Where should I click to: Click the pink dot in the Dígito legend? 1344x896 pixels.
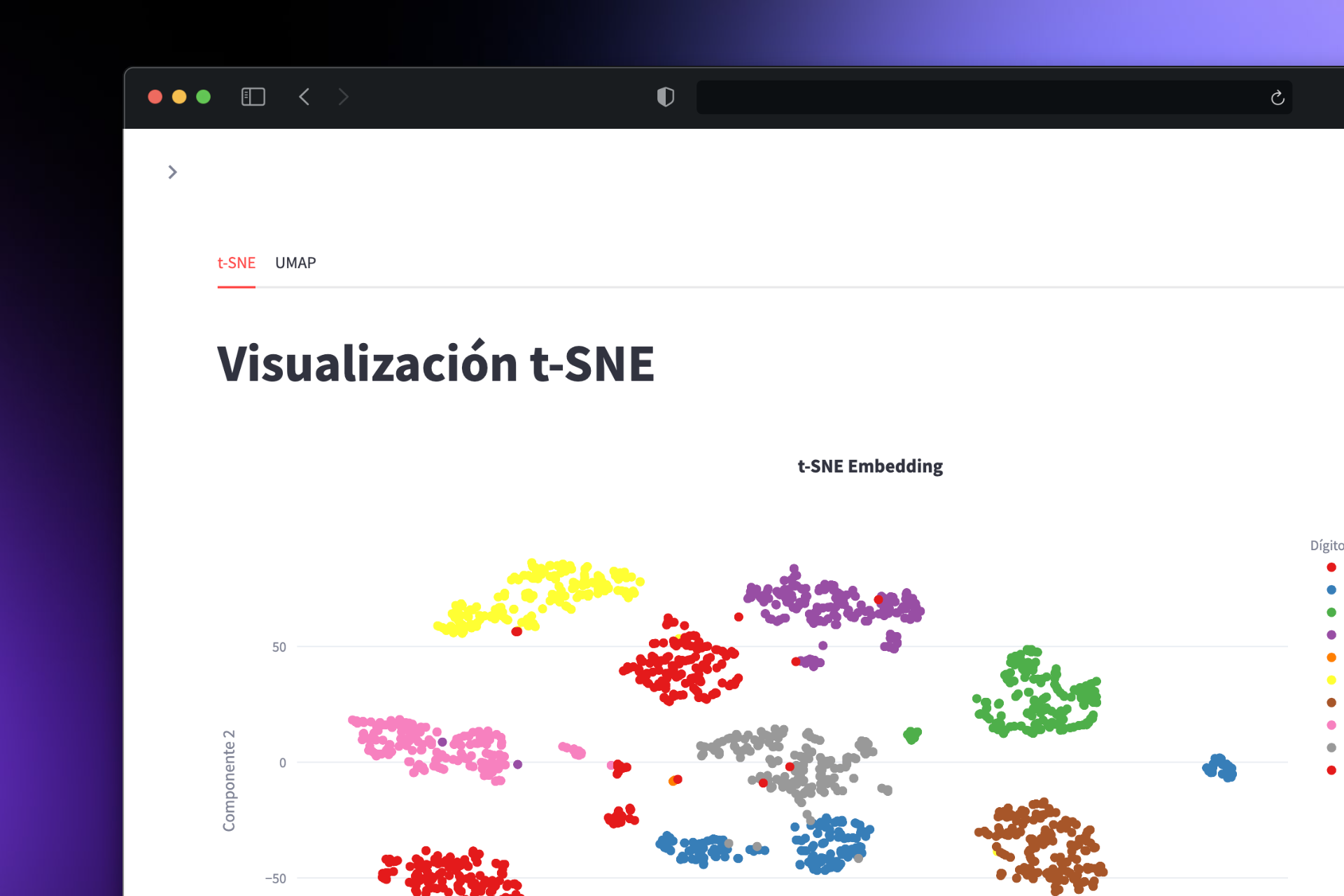[x=1331, y=725]
